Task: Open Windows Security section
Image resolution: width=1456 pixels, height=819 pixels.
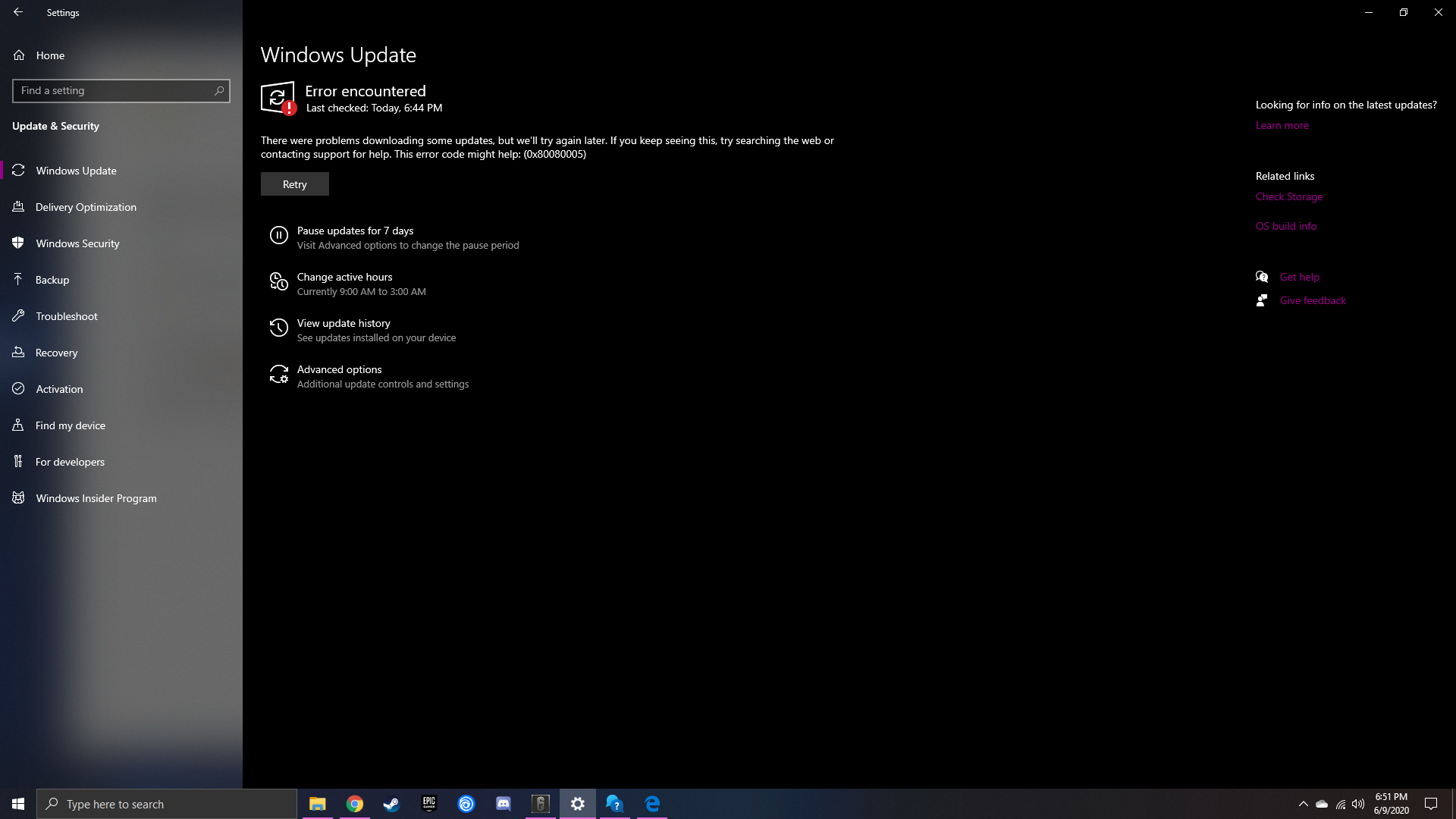Action: click(x=121, y=243)
